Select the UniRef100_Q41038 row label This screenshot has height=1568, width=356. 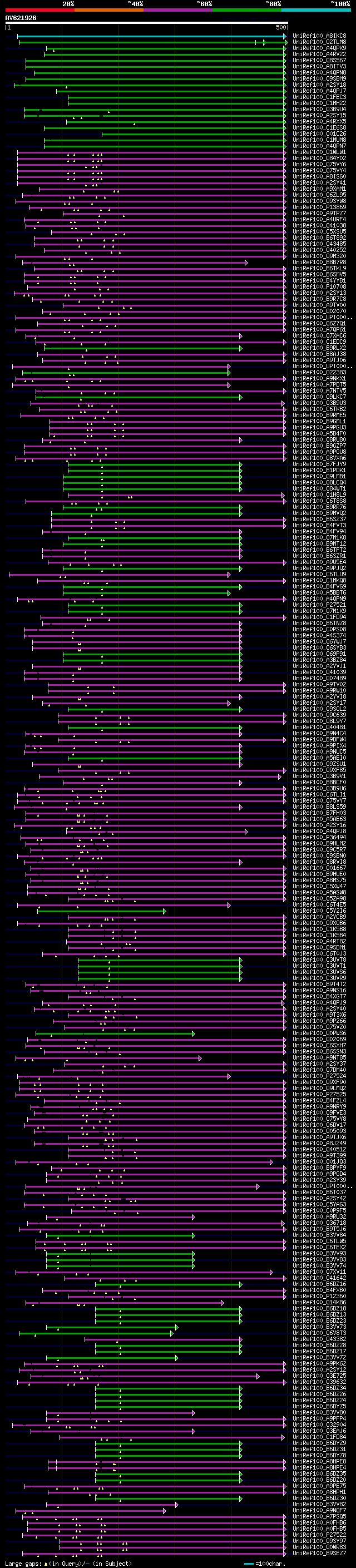coord(319,225)
